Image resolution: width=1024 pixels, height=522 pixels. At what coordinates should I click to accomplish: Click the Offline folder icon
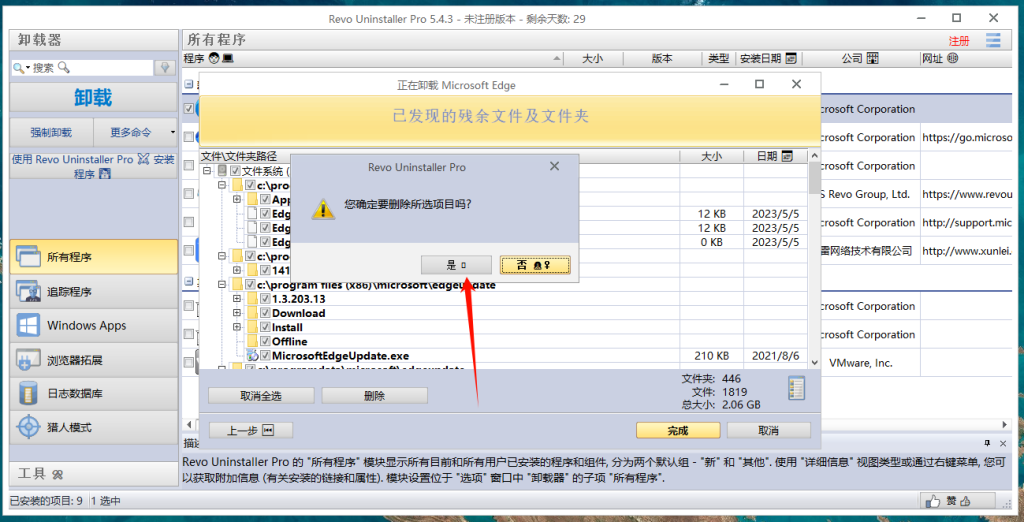point(252,342)
